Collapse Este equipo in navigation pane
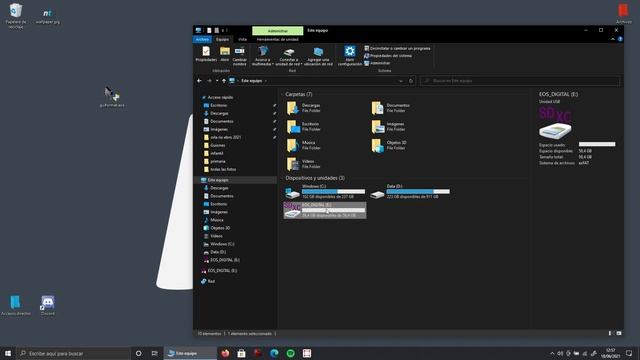Image resolution: width=640 pixels, height=360 pixels. tap(199, 180)
